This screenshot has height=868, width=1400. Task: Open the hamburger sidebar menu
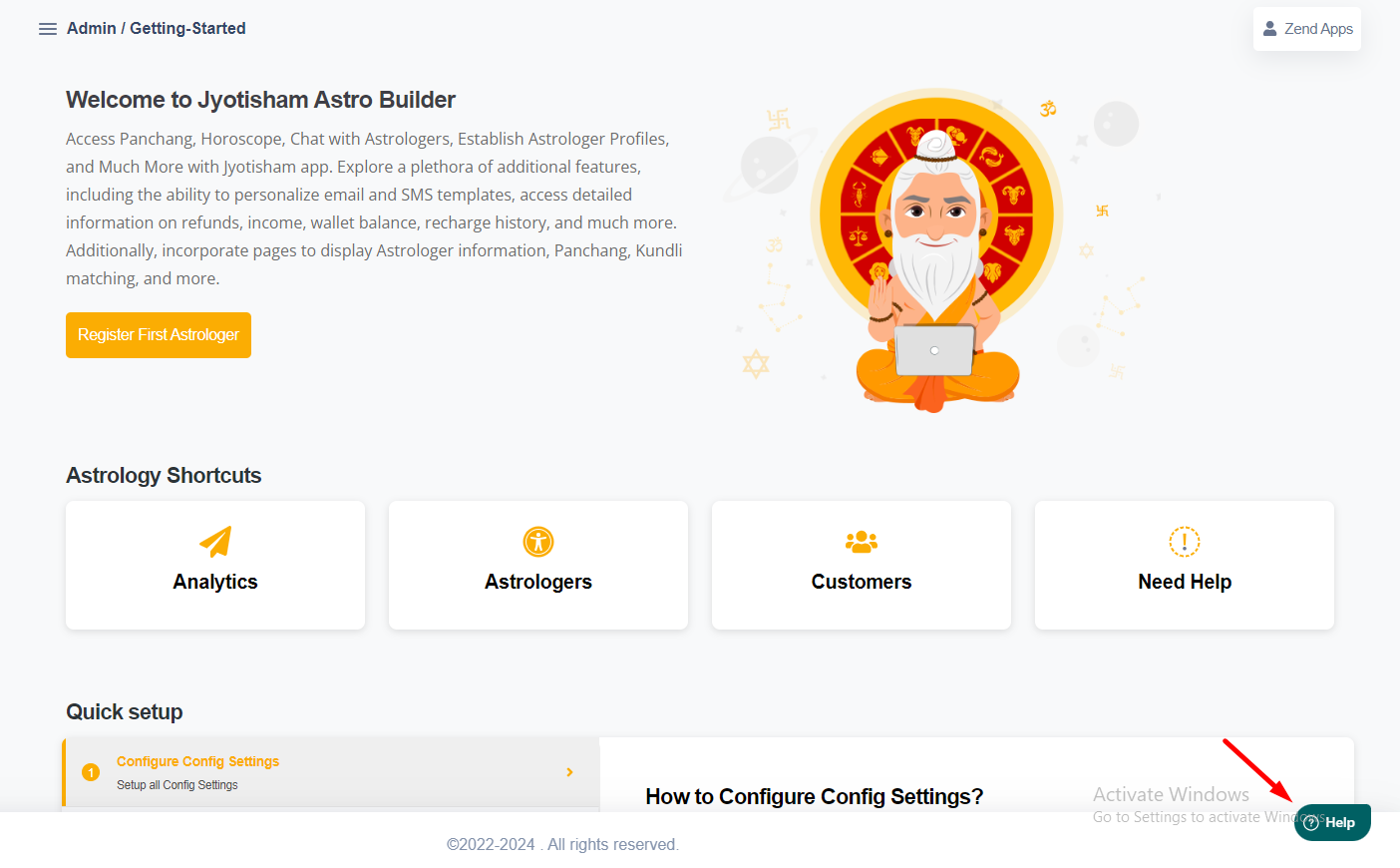pos(48,29)
